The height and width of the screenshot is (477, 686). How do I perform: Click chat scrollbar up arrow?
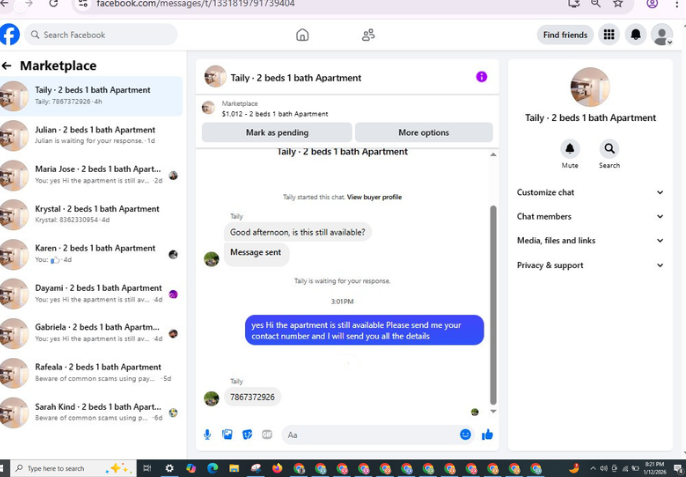point(494,154)
